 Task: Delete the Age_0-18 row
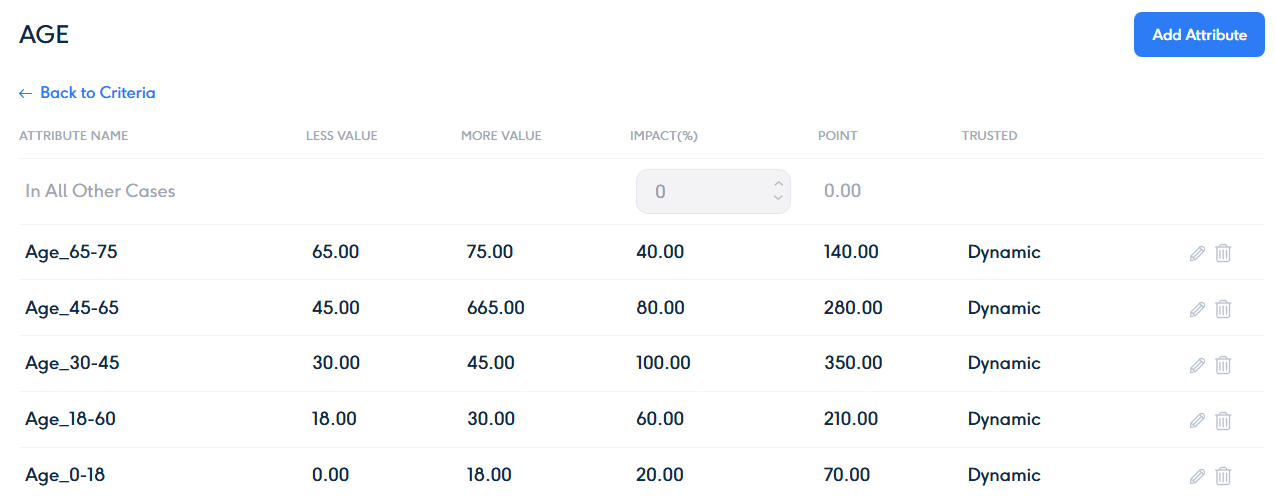(x=1223, y=476)
